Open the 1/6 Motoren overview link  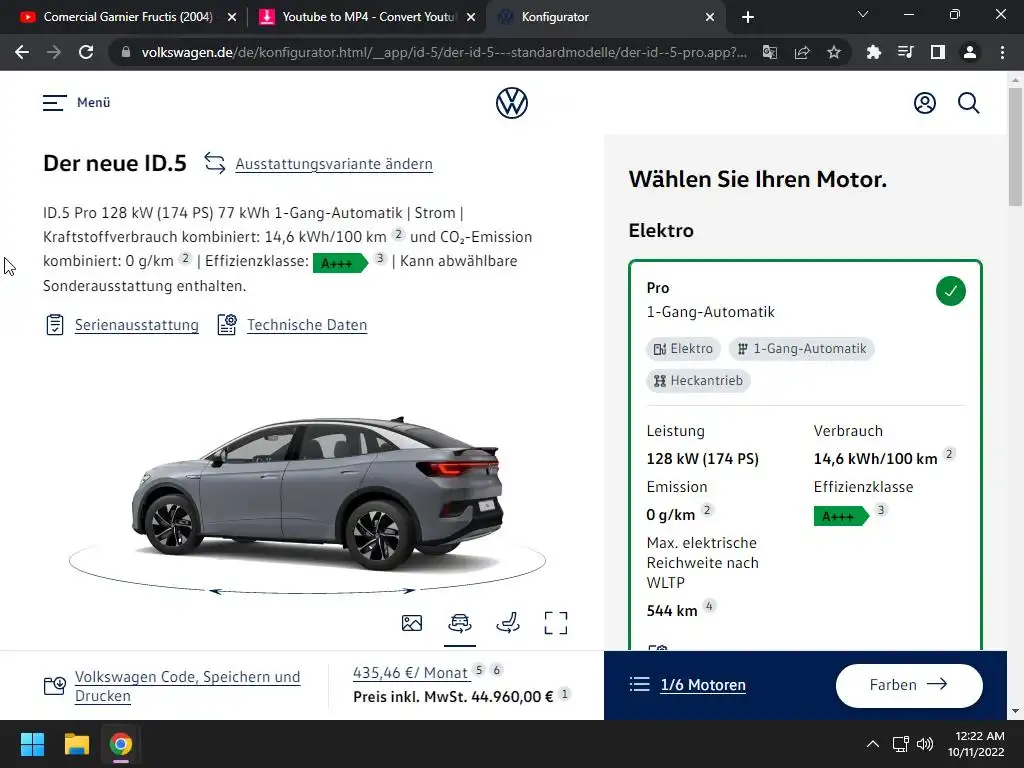coord(703,684)
